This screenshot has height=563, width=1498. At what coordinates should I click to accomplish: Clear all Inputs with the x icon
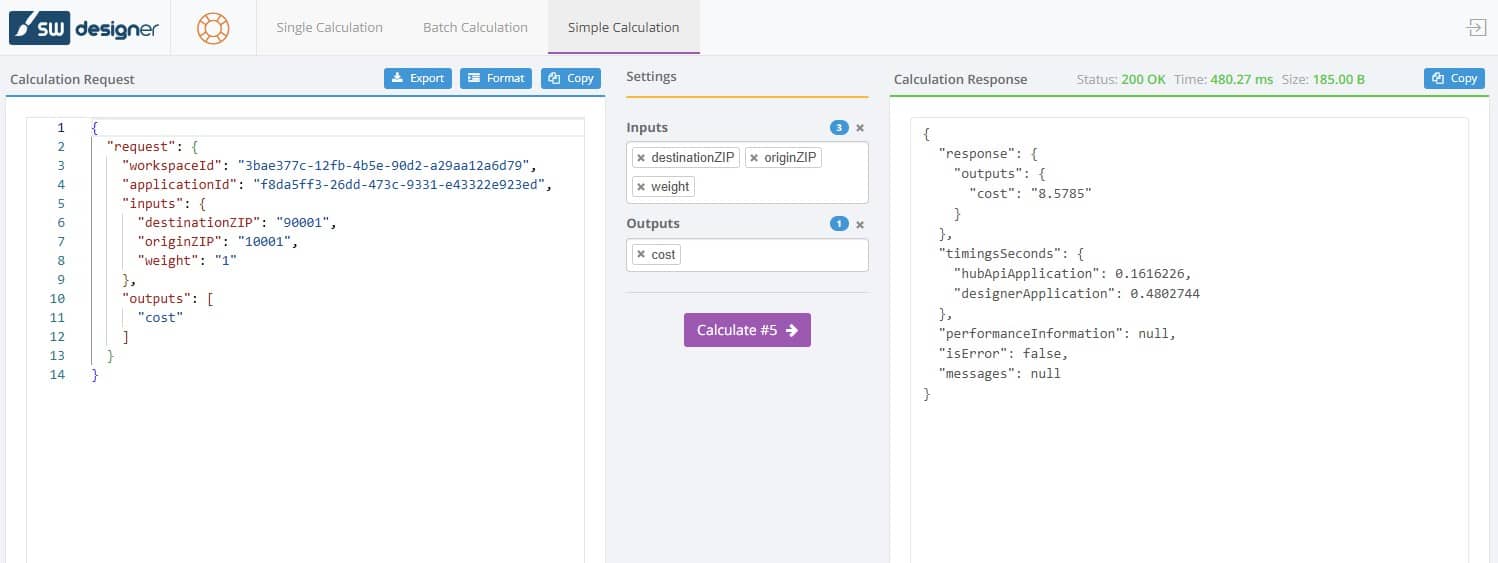[x=860, y=128]
